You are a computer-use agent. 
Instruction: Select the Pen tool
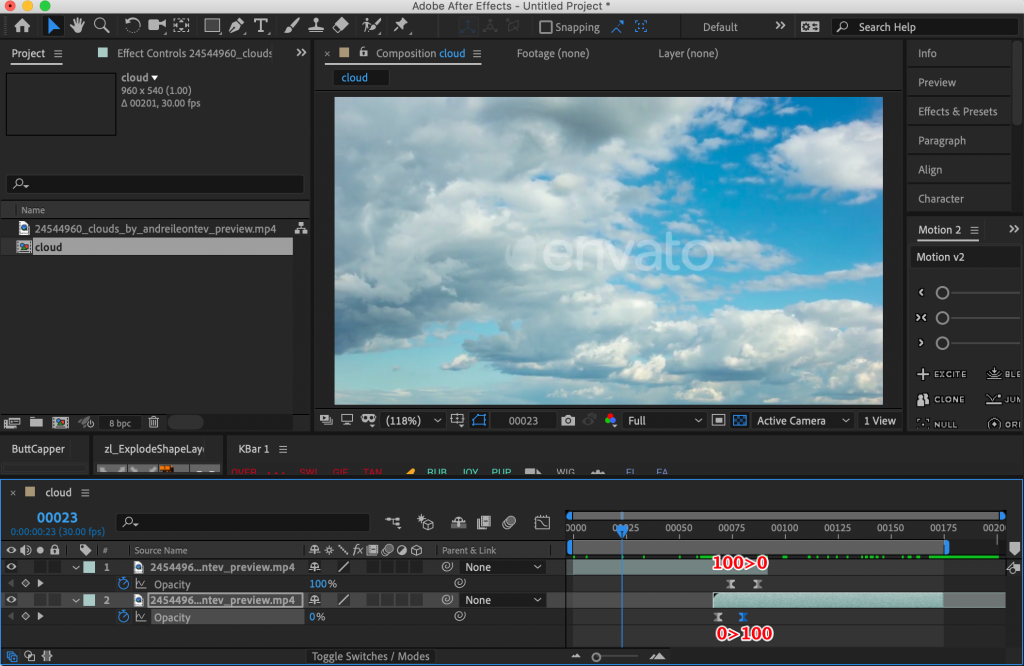point(237,26)
